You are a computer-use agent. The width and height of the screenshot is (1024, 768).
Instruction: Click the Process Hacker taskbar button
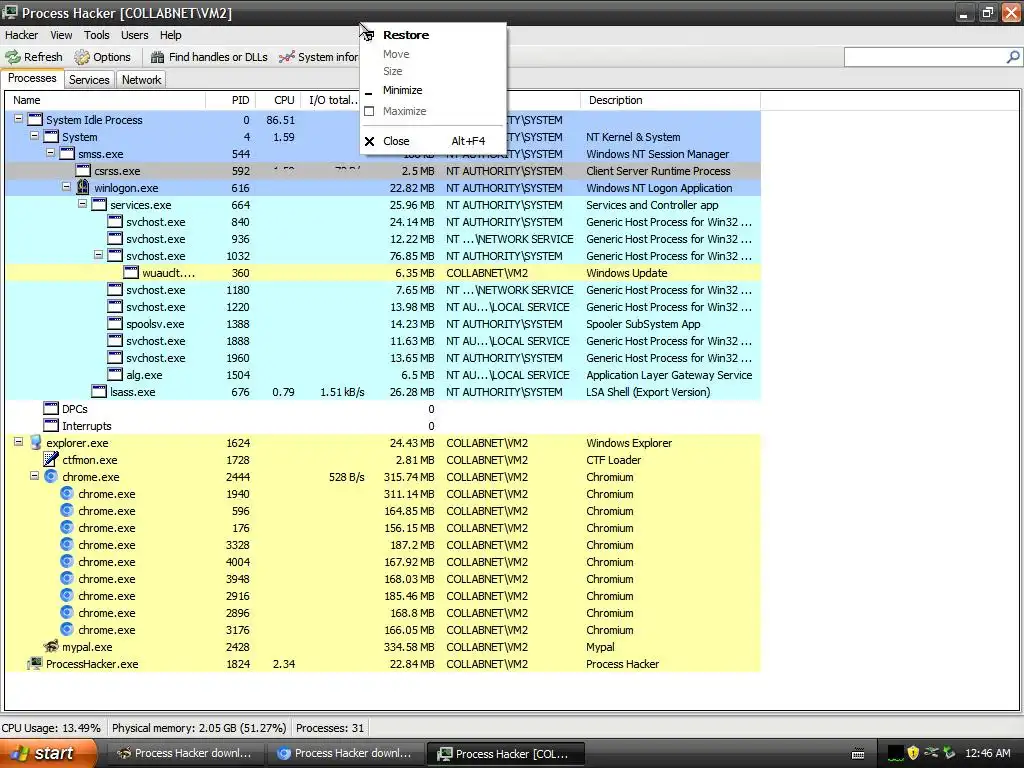[504, 753]
